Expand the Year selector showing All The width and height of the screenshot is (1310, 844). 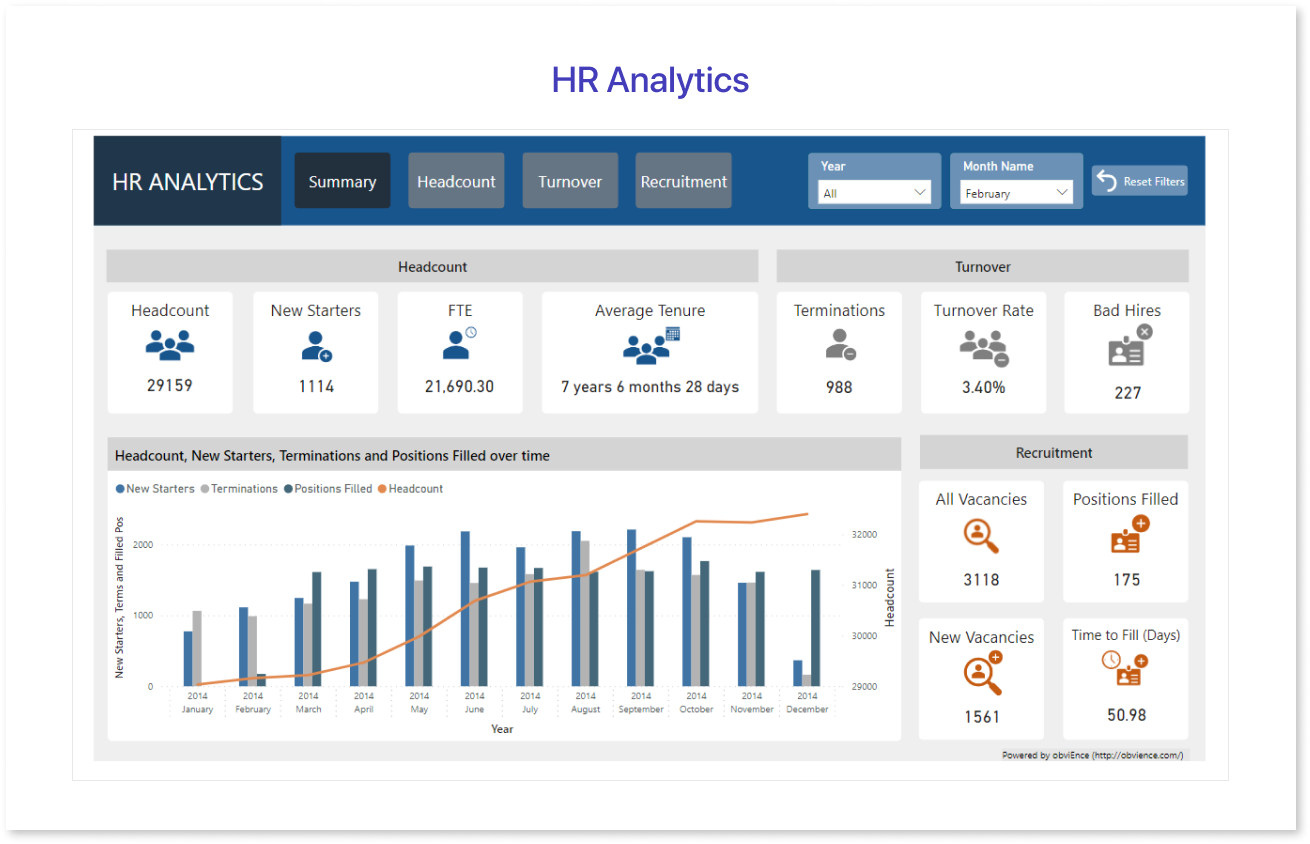point(874,191)
